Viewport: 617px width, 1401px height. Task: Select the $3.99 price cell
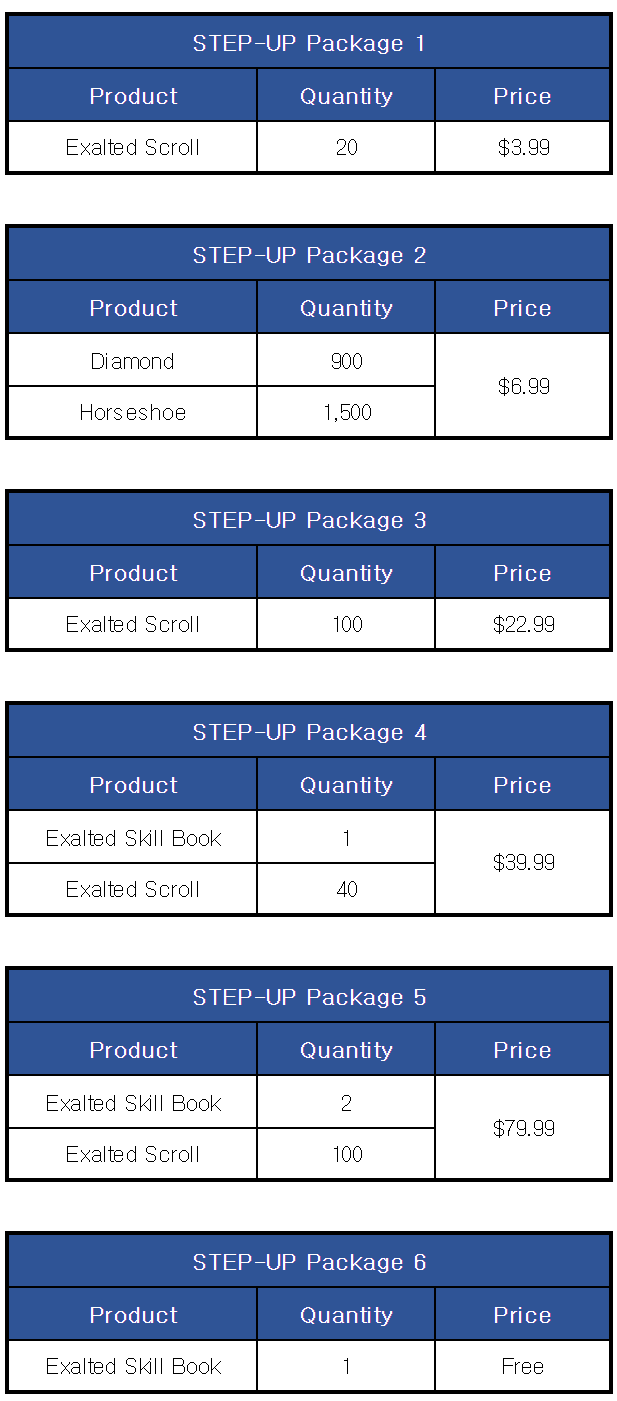click(x=522, y=148)
